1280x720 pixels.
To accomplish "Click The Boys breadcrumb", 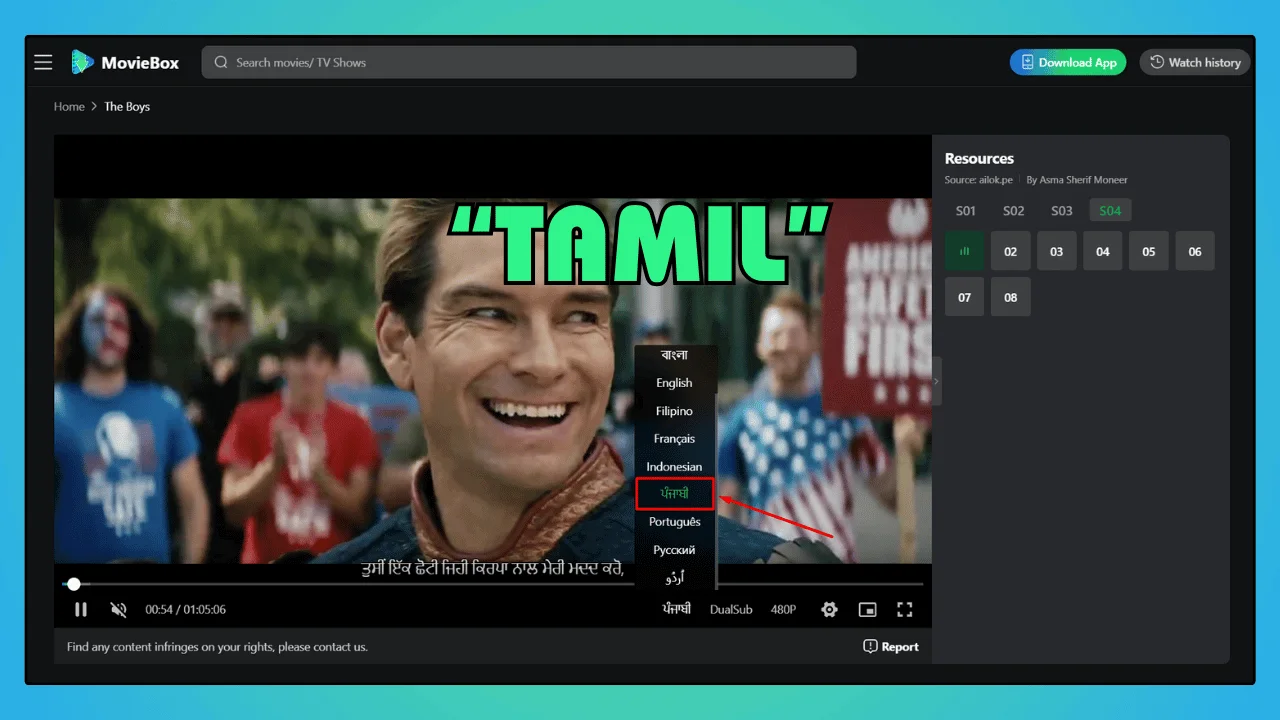I will click(127, 107).
